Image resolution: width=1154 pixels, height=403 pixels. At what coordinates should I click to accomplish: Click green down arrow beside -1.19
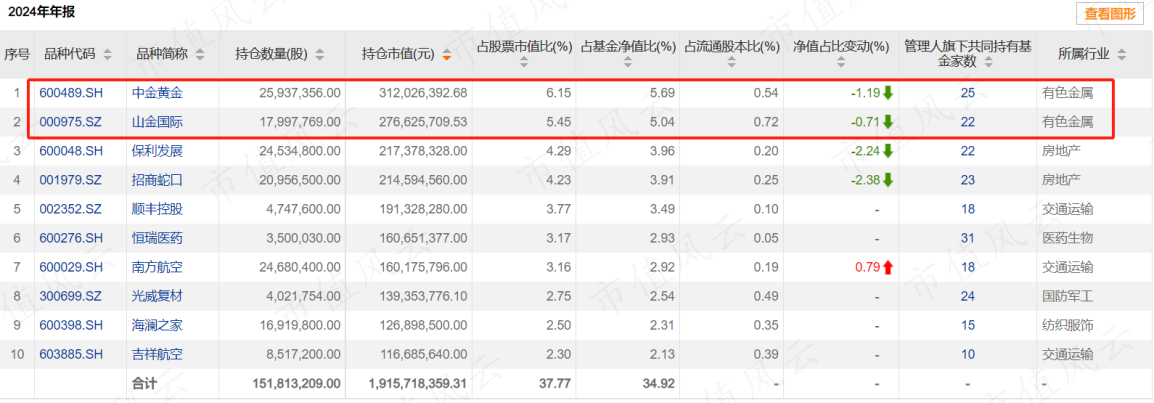pyautogui.click(x=888, y=93)
